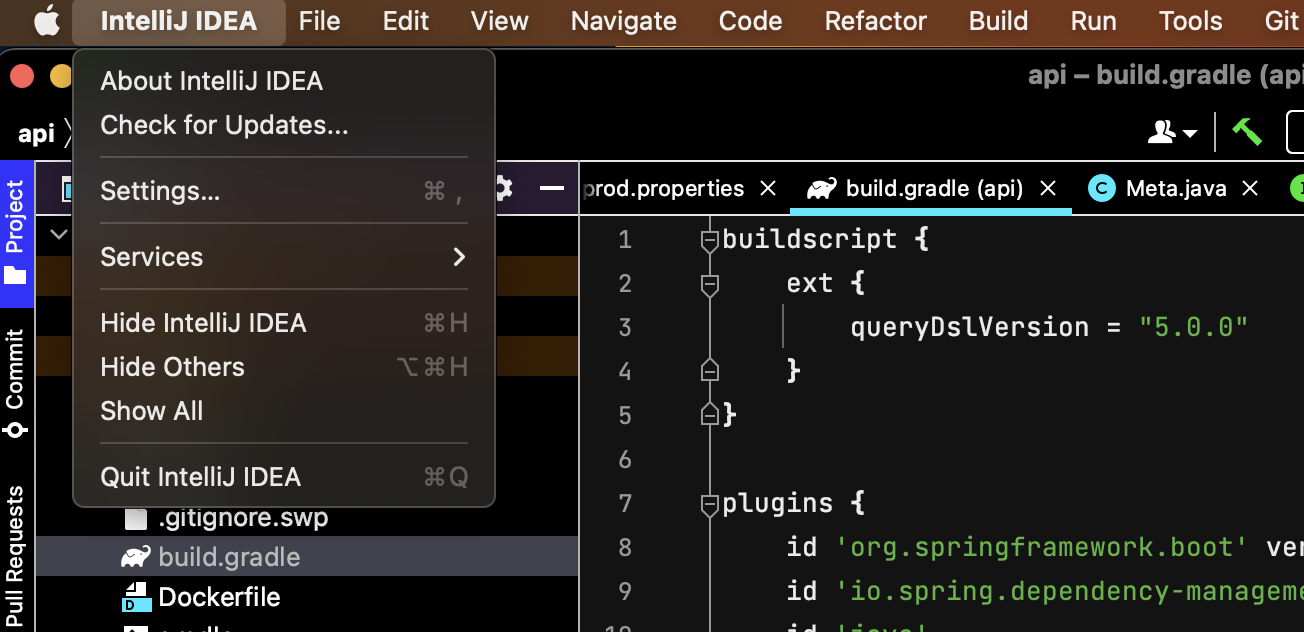Click the red close window button

pos(22,77)
